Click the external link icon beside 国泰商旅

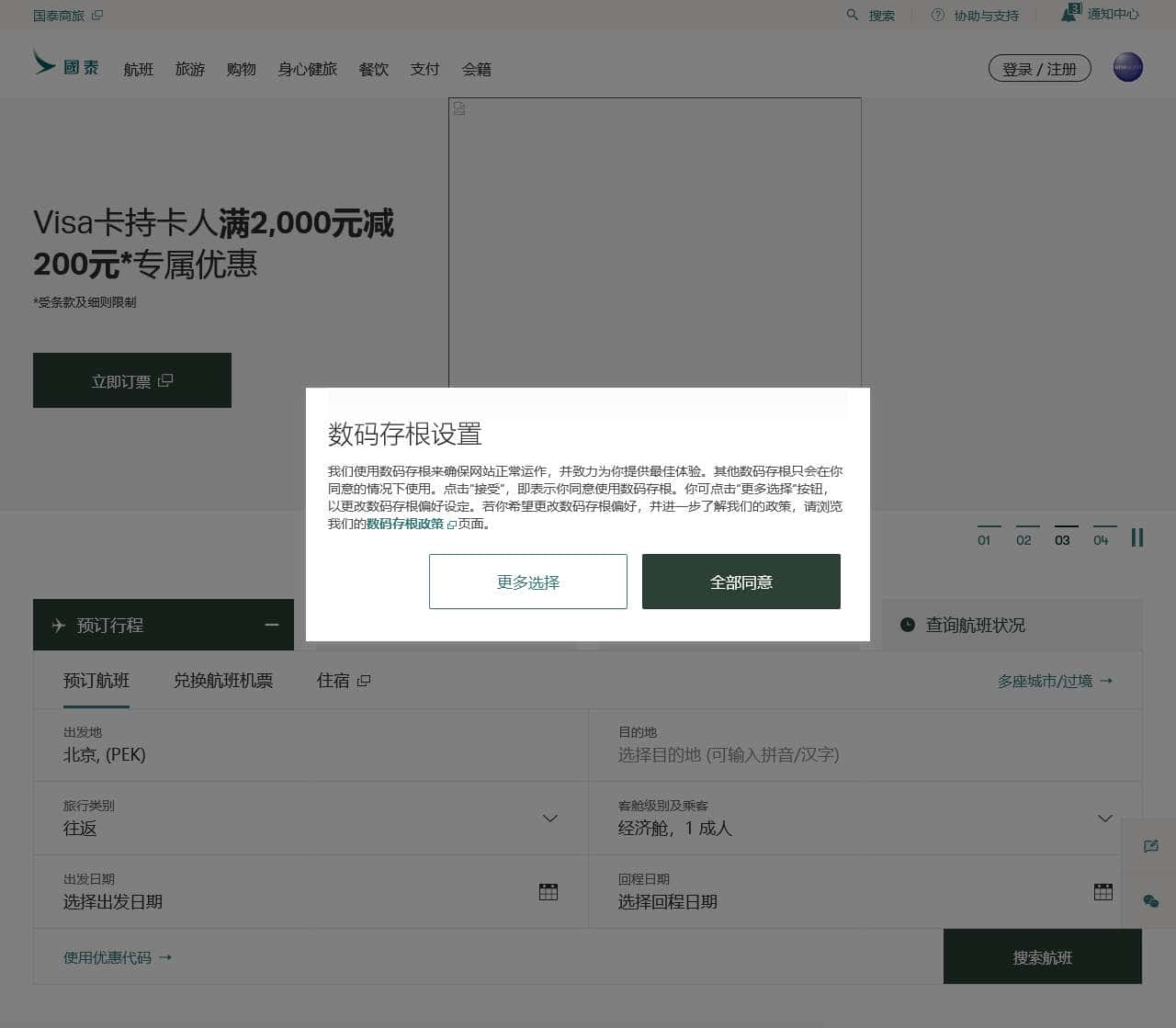[x=97, y=15]
